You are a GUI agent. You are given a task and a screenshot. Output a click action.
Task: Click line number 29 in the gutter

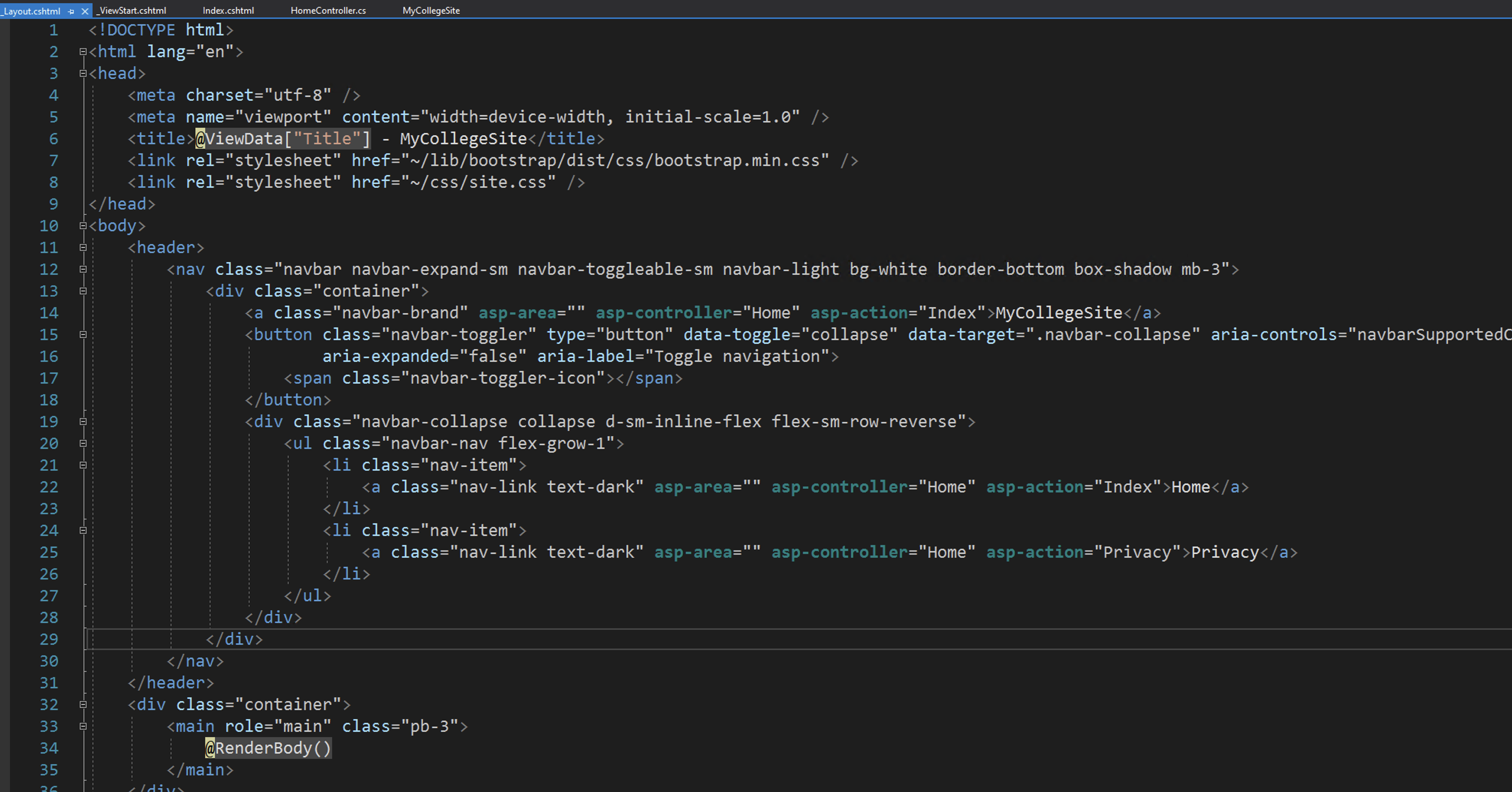click(49, 640)
